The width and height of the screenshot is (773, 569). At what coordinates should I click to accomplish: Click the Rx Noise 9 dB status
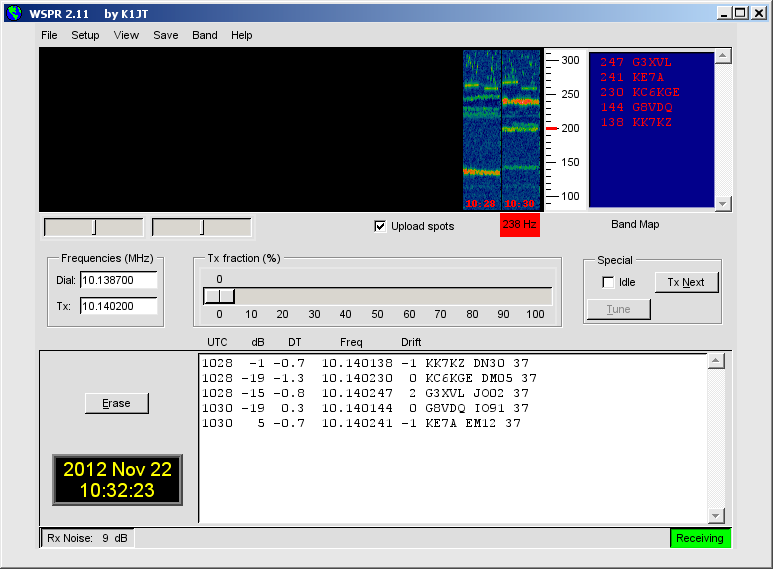tap(87, 538)
